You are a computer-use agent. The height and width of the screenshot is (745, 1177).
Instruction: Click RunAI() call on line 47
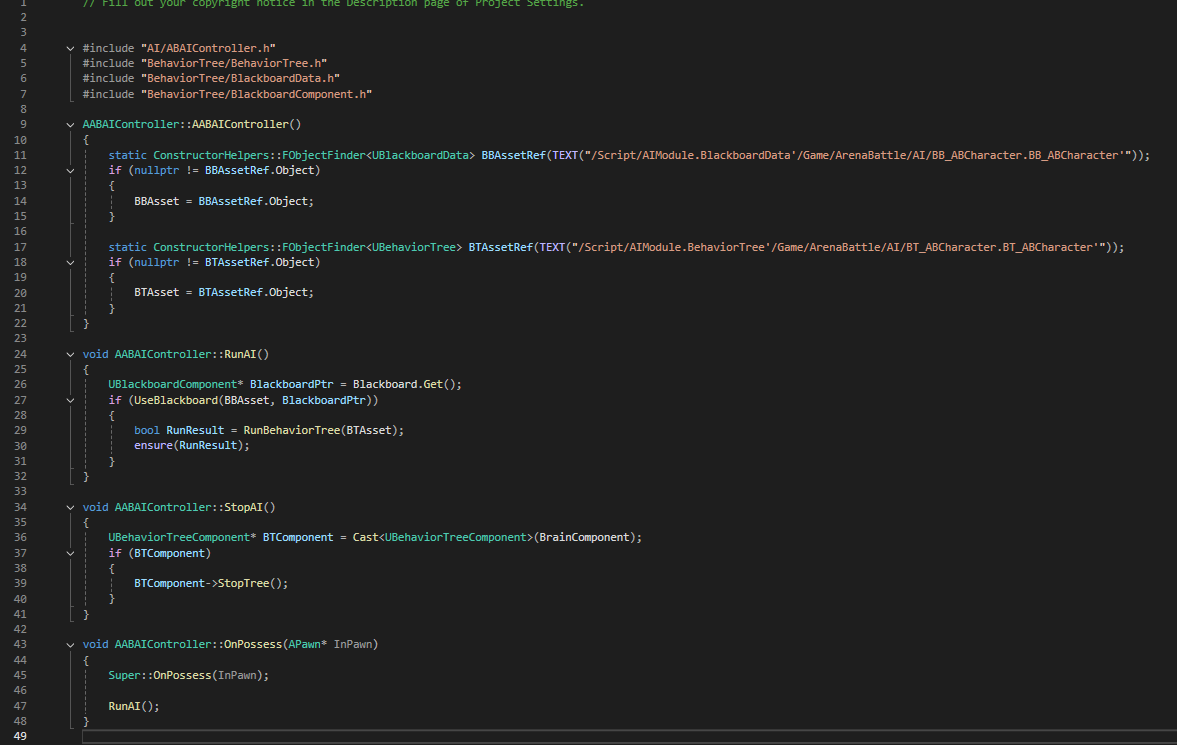134,706
